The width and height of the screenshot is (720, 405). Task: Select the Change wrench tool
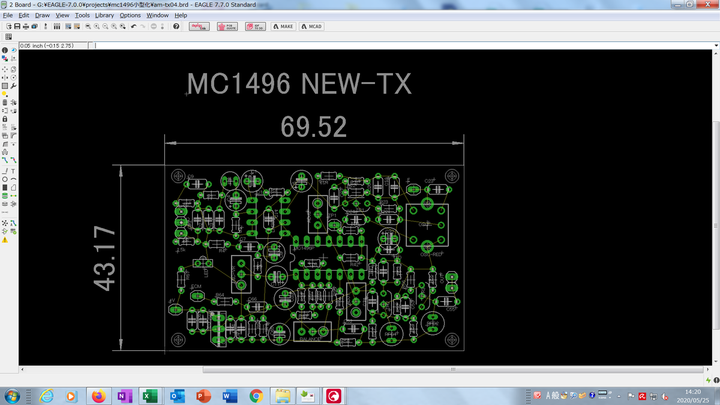coord(13,85)
